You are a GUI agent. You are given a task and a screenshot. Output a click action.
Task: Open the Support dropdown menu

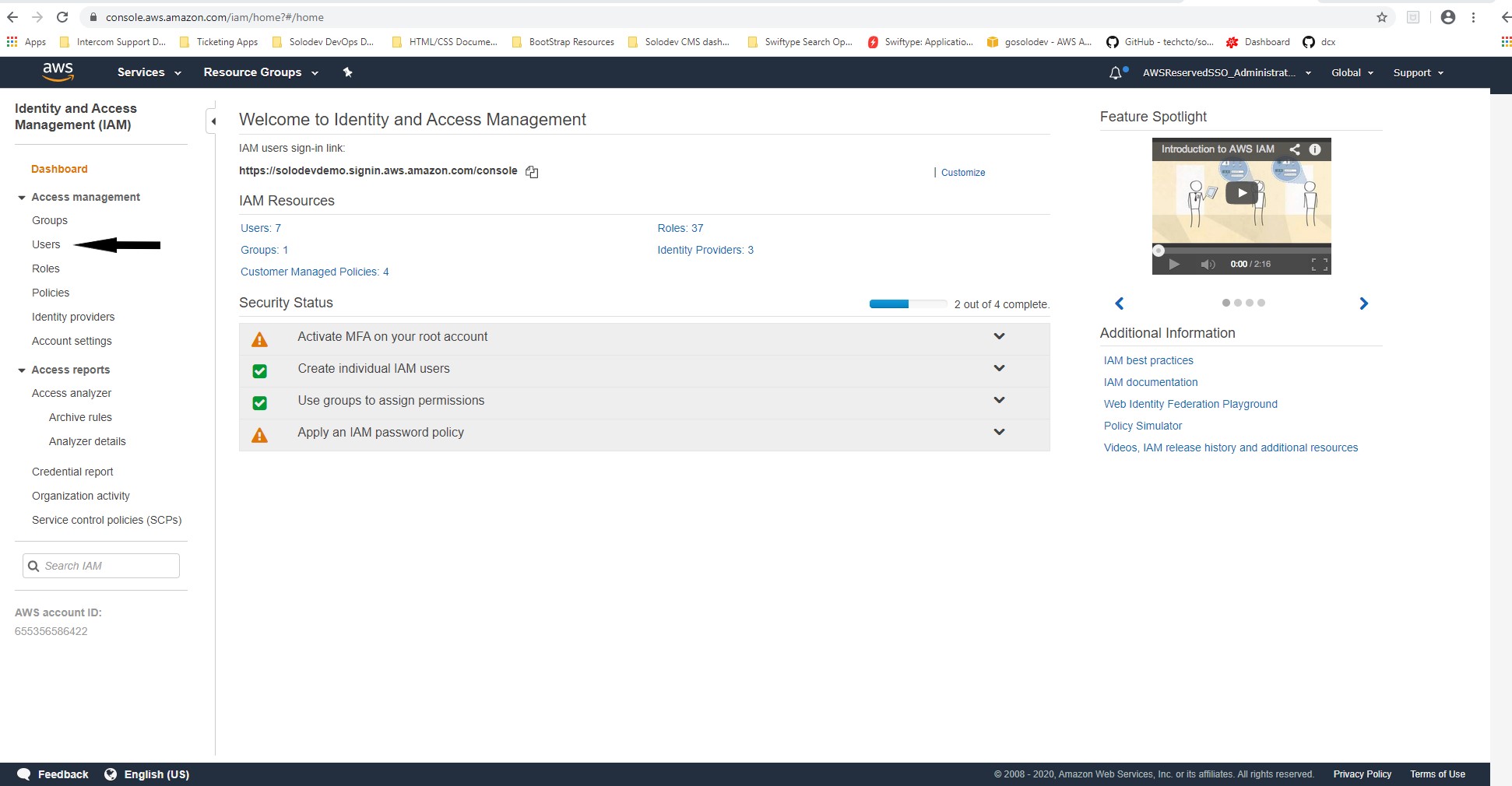pos(1419,72)
